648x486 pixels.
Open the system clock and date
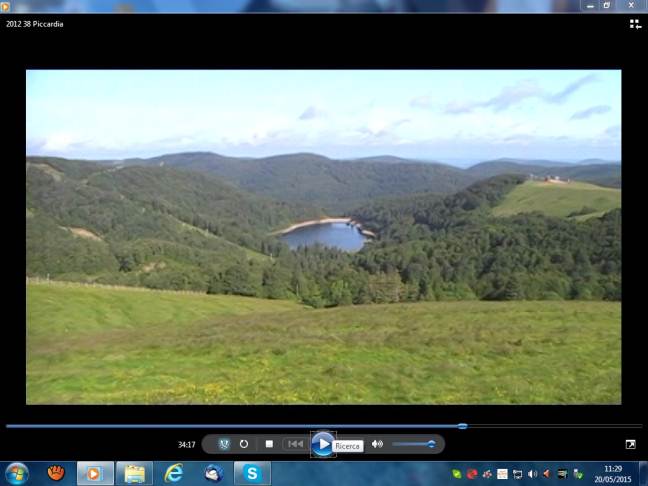613,473
